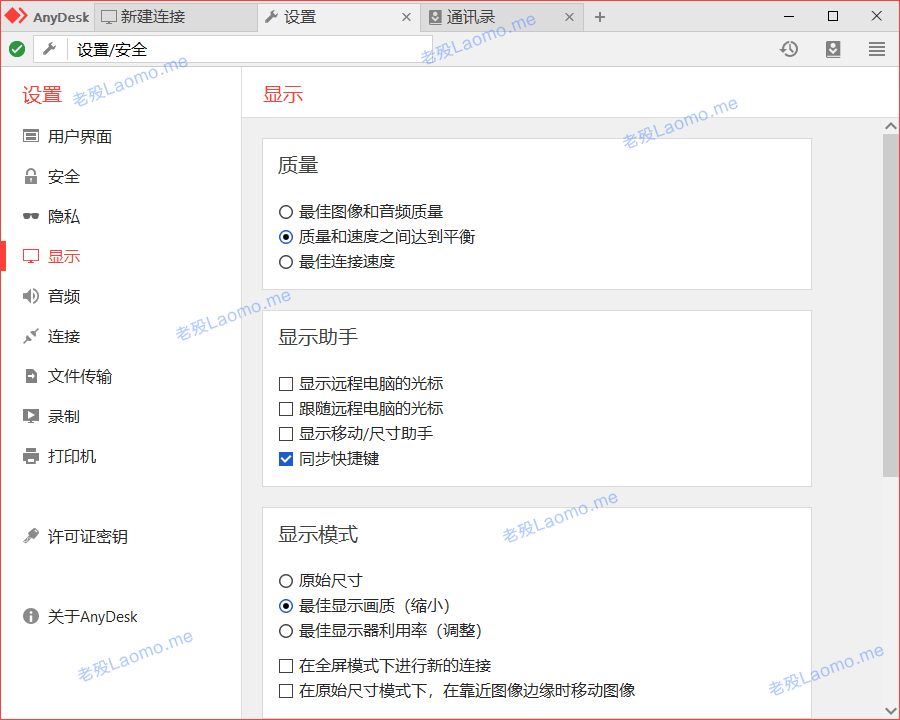The width and height of the screenshot is (900, 720).
Task: Click the printer icon for 打印机
Action: [x=30, y=456]
